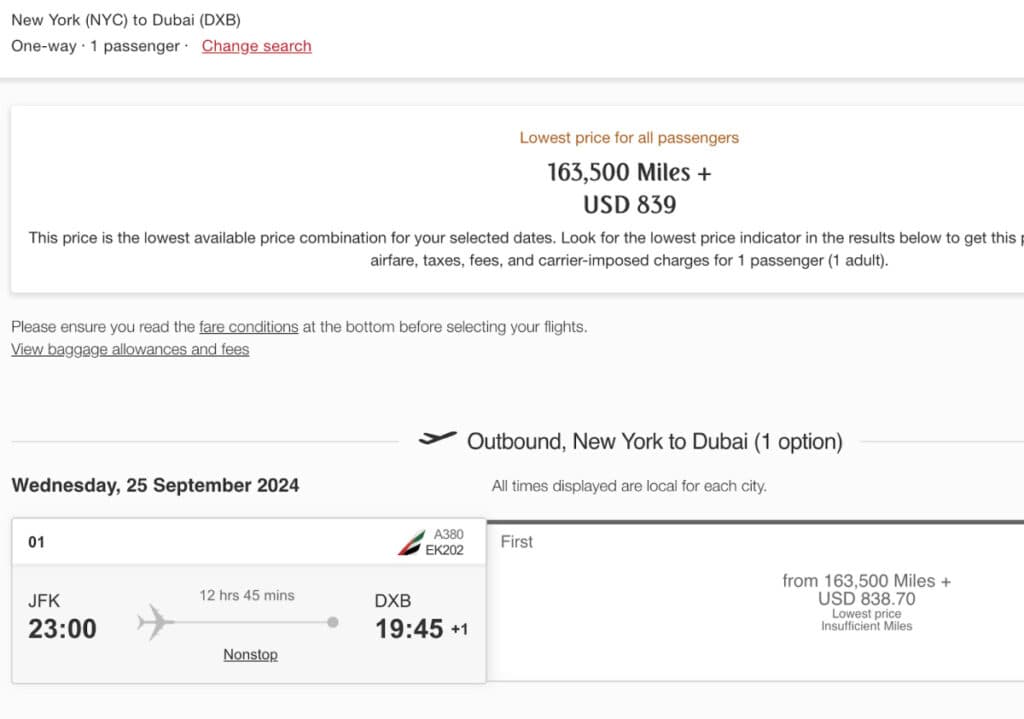This screenshot has height=719, width=1024.
Task: Click the Insufficient Miles notice
Action: click(866, 627)
